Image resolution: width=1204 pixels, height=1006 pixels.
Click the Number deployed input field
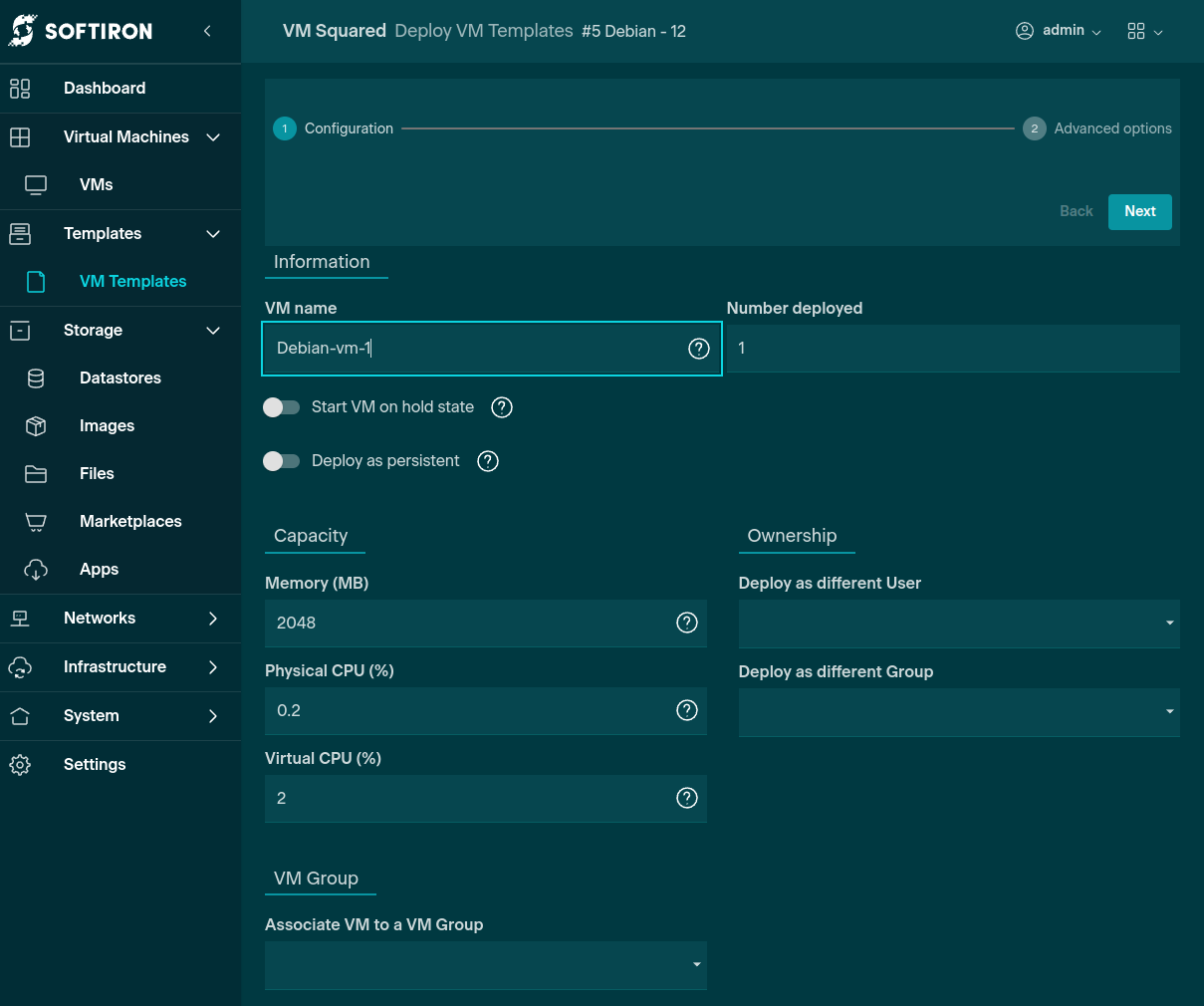pos(953,349)
